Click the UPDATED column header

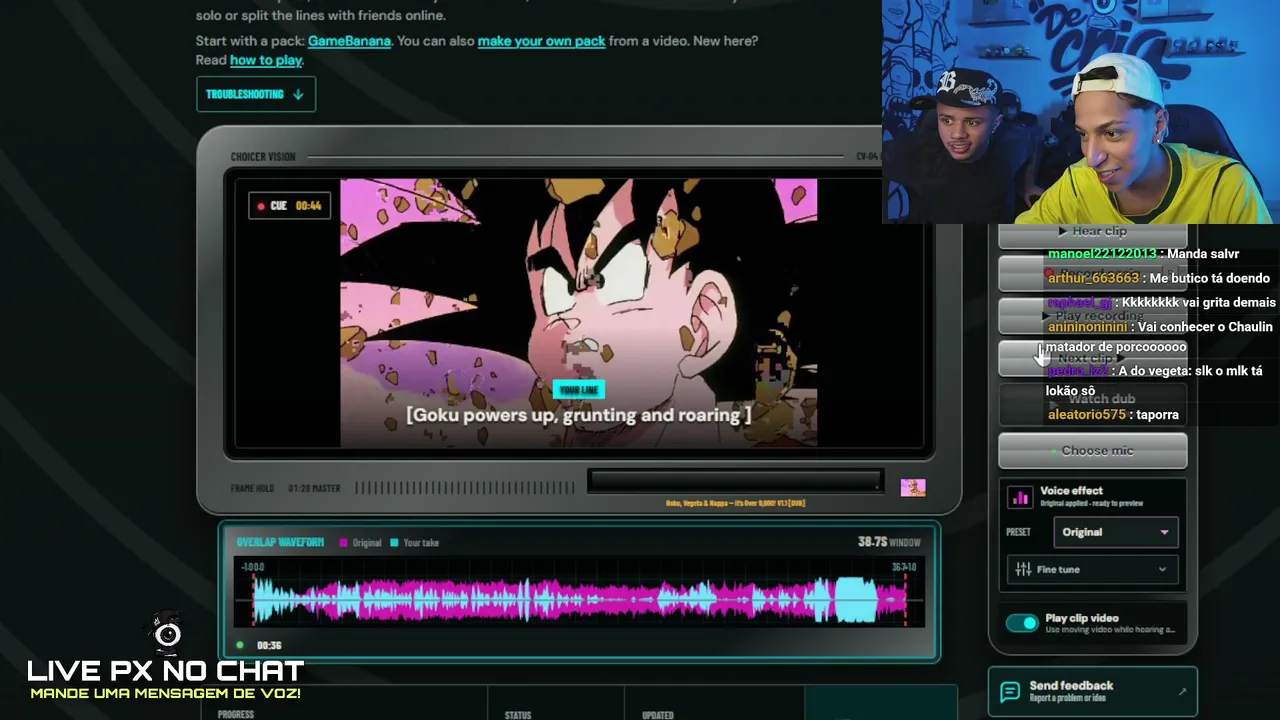coord(658,715)
